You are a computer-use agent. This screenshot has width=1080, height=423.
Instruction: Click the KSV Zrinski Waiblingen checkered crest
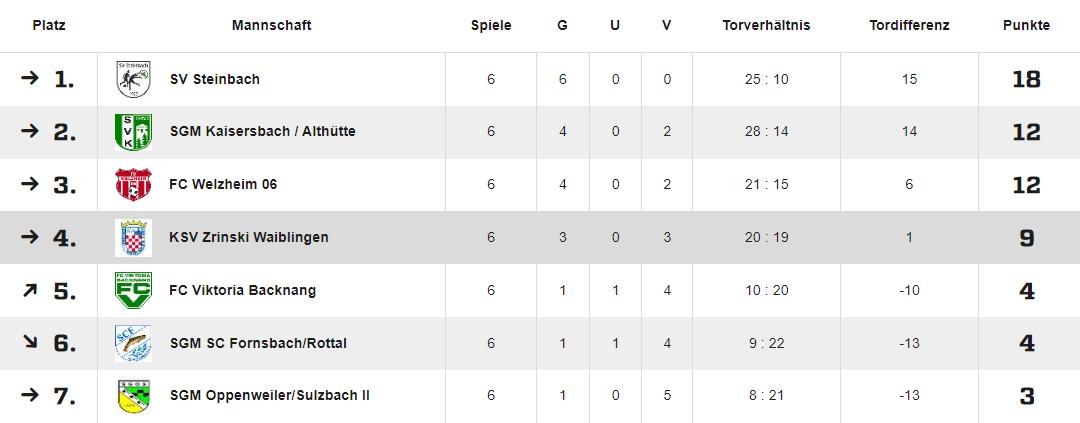click(133, 238)
